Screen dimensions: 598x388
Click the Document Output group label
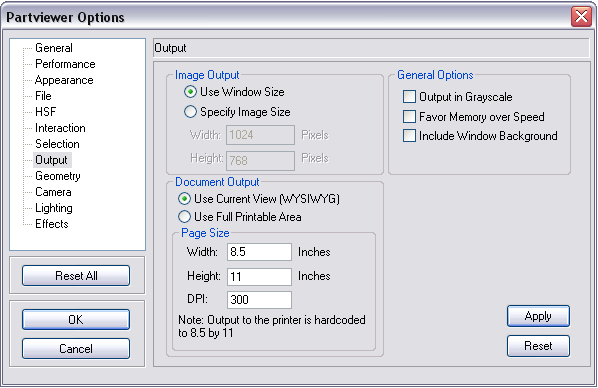pyautogui.click(x=217, y=182)
